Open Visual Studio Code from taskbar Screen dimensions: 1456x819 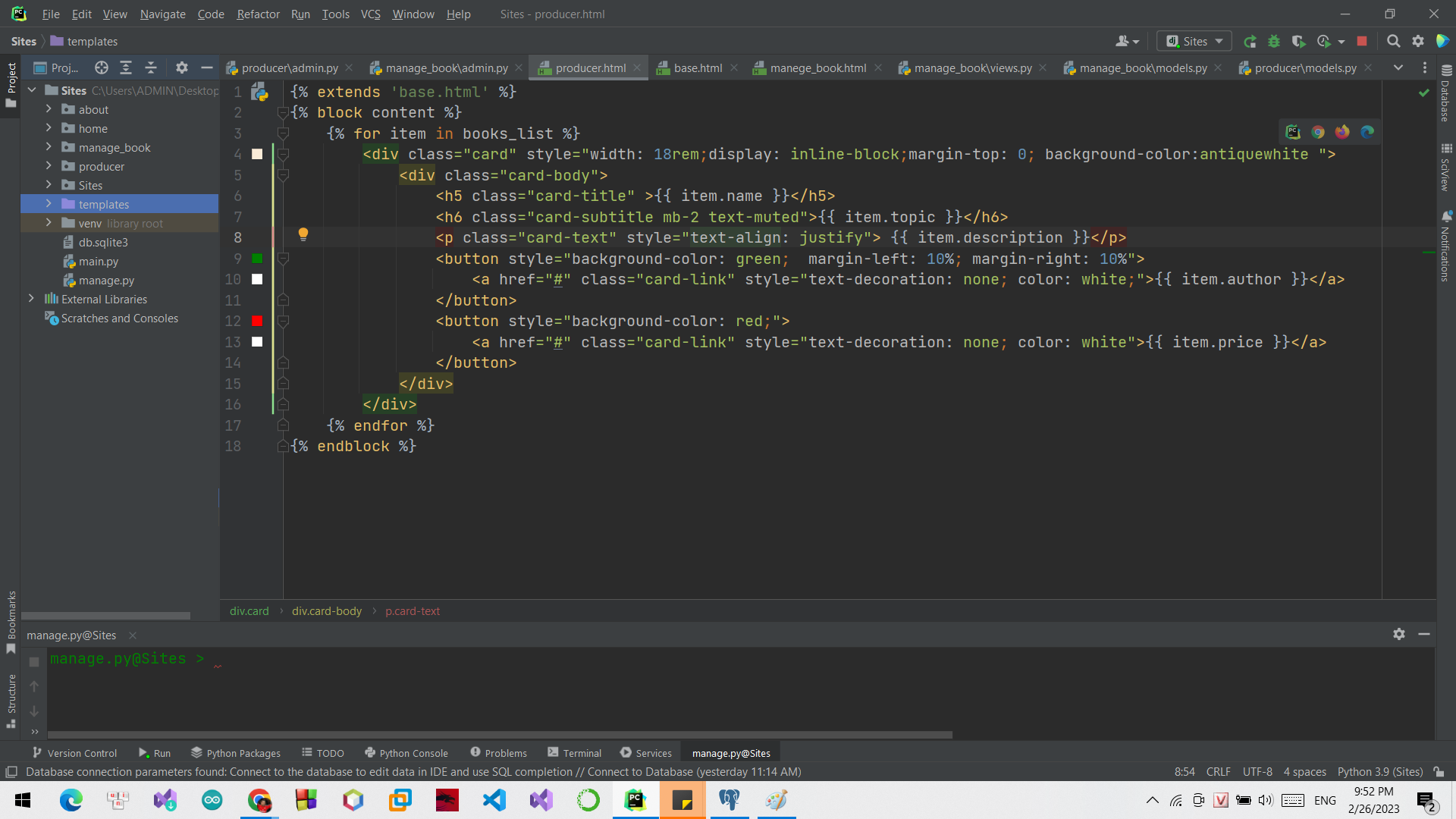point(494,800)
